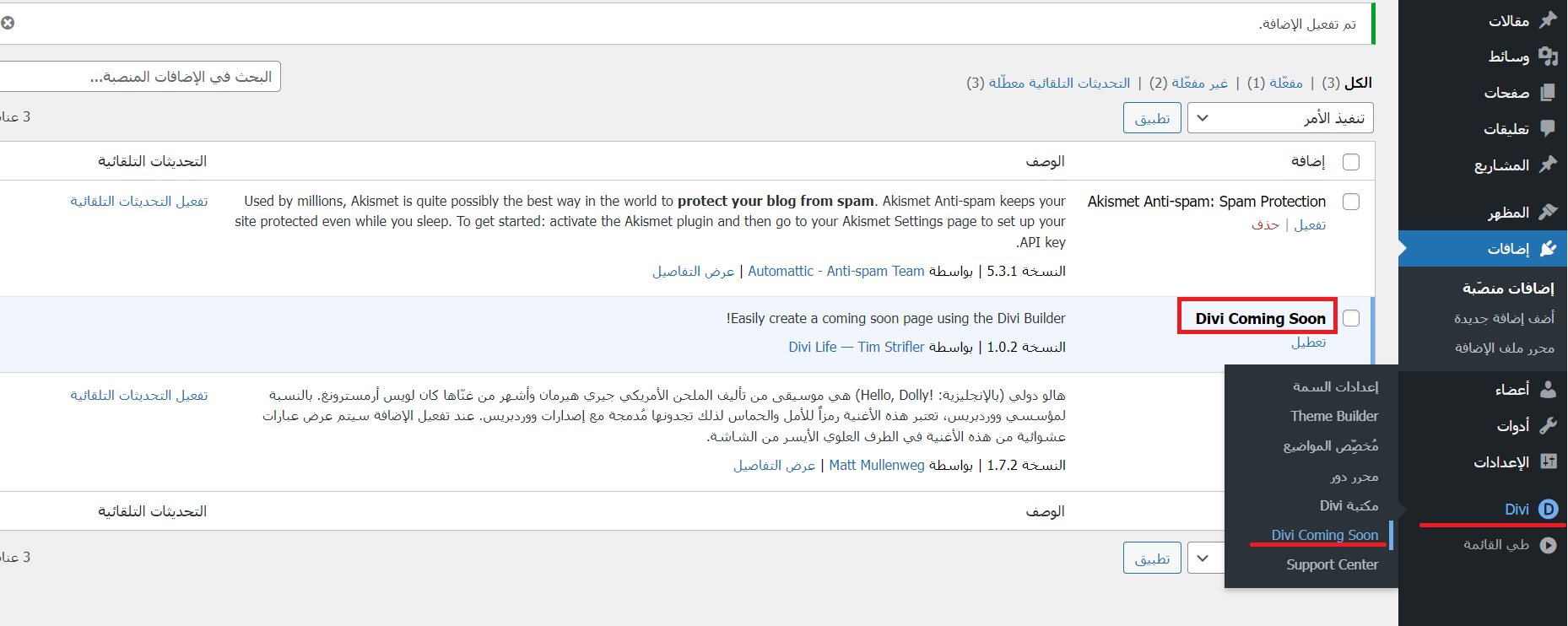
Task: Click the Divi logo icon in sidebar
Action: tap(1548, 509)
